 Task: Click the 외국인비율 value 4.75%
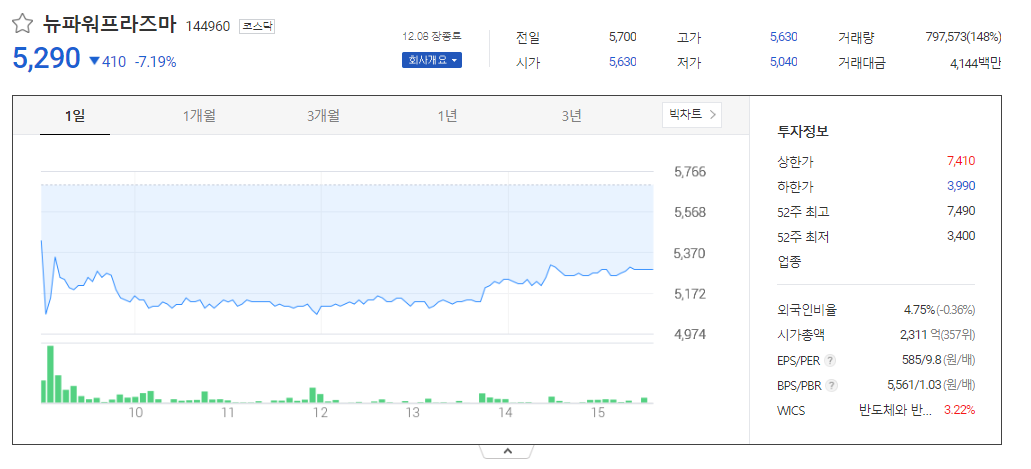pos(920,310)
